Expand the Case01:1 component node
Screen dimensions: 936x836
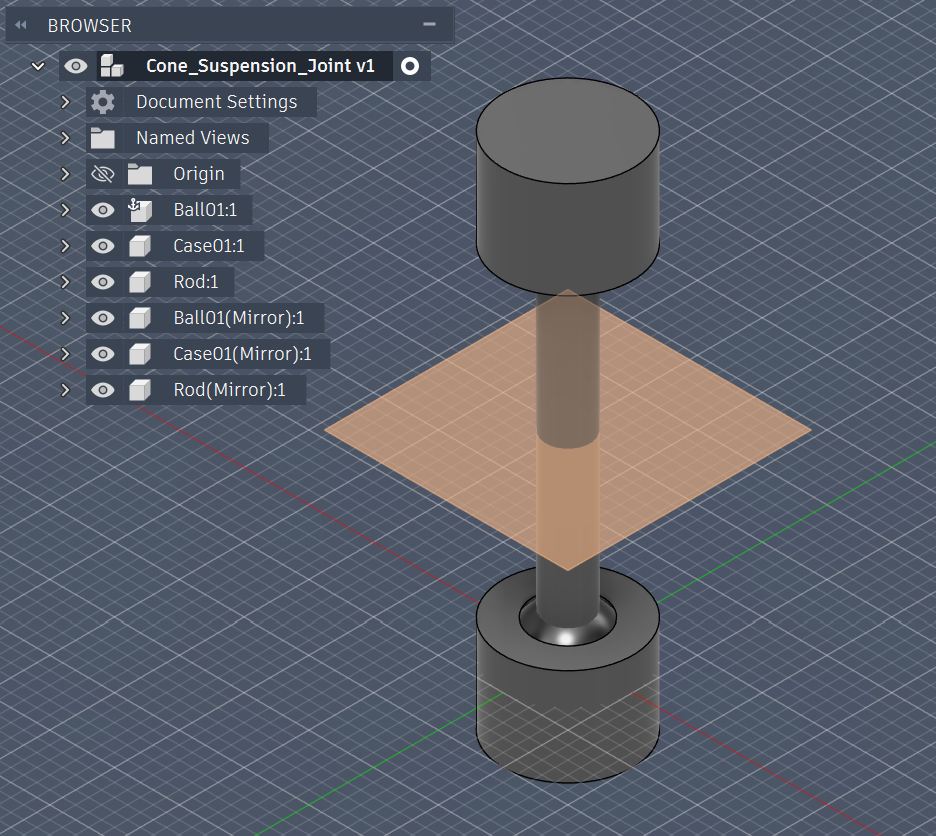[65, 245]
